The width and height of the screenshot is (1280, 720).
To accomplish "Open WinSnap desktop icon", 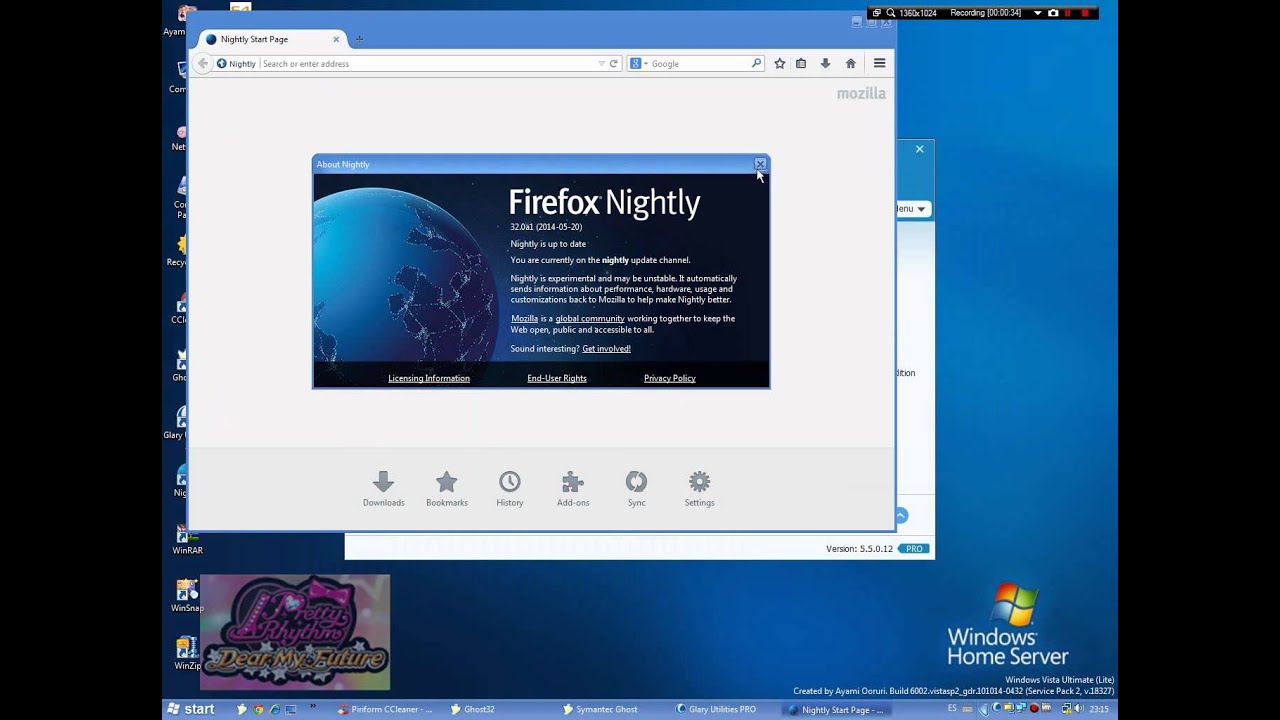I will click(x=186, y=596).
